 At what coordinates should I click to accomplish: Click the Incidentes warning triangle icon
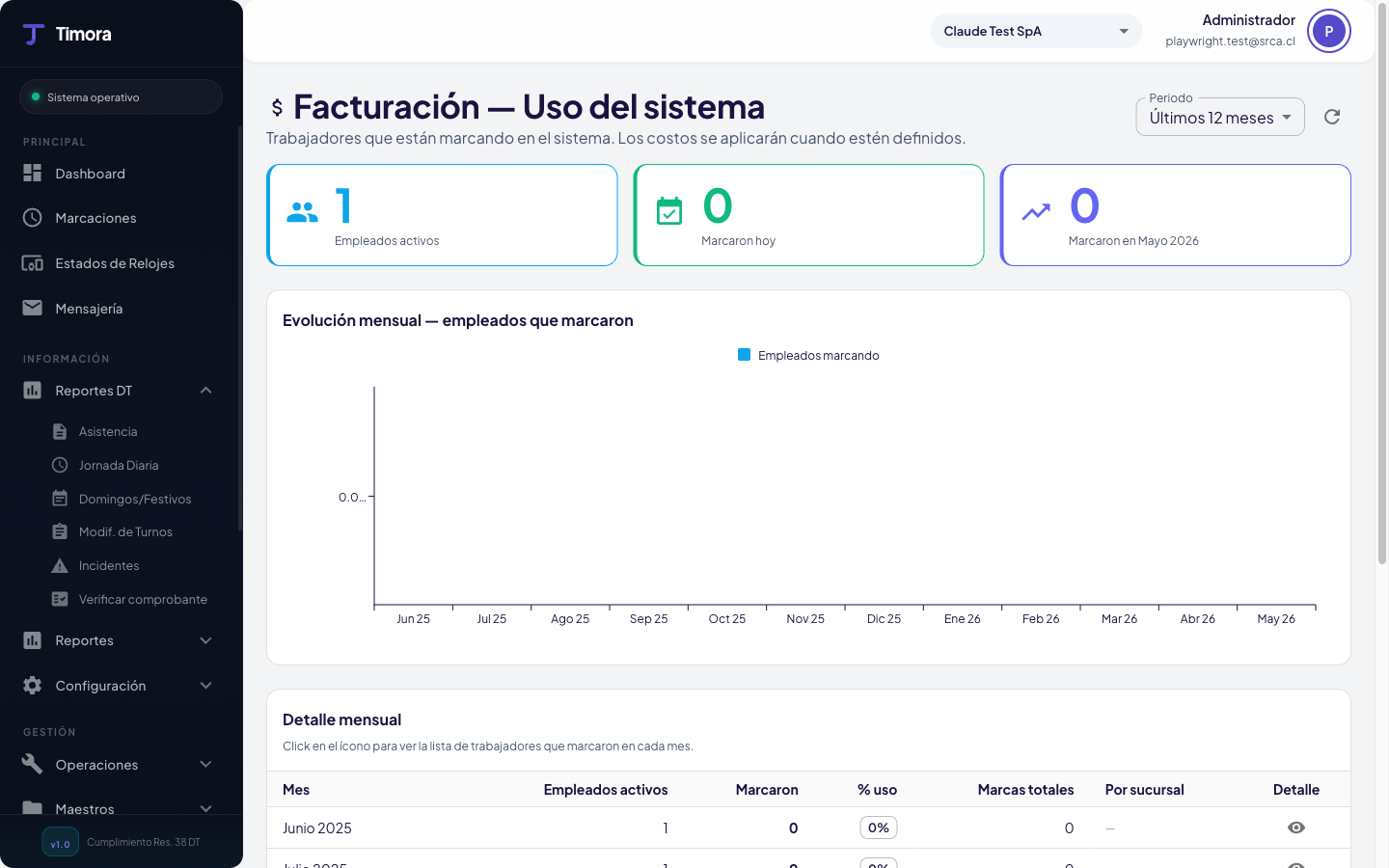[60, 565]
